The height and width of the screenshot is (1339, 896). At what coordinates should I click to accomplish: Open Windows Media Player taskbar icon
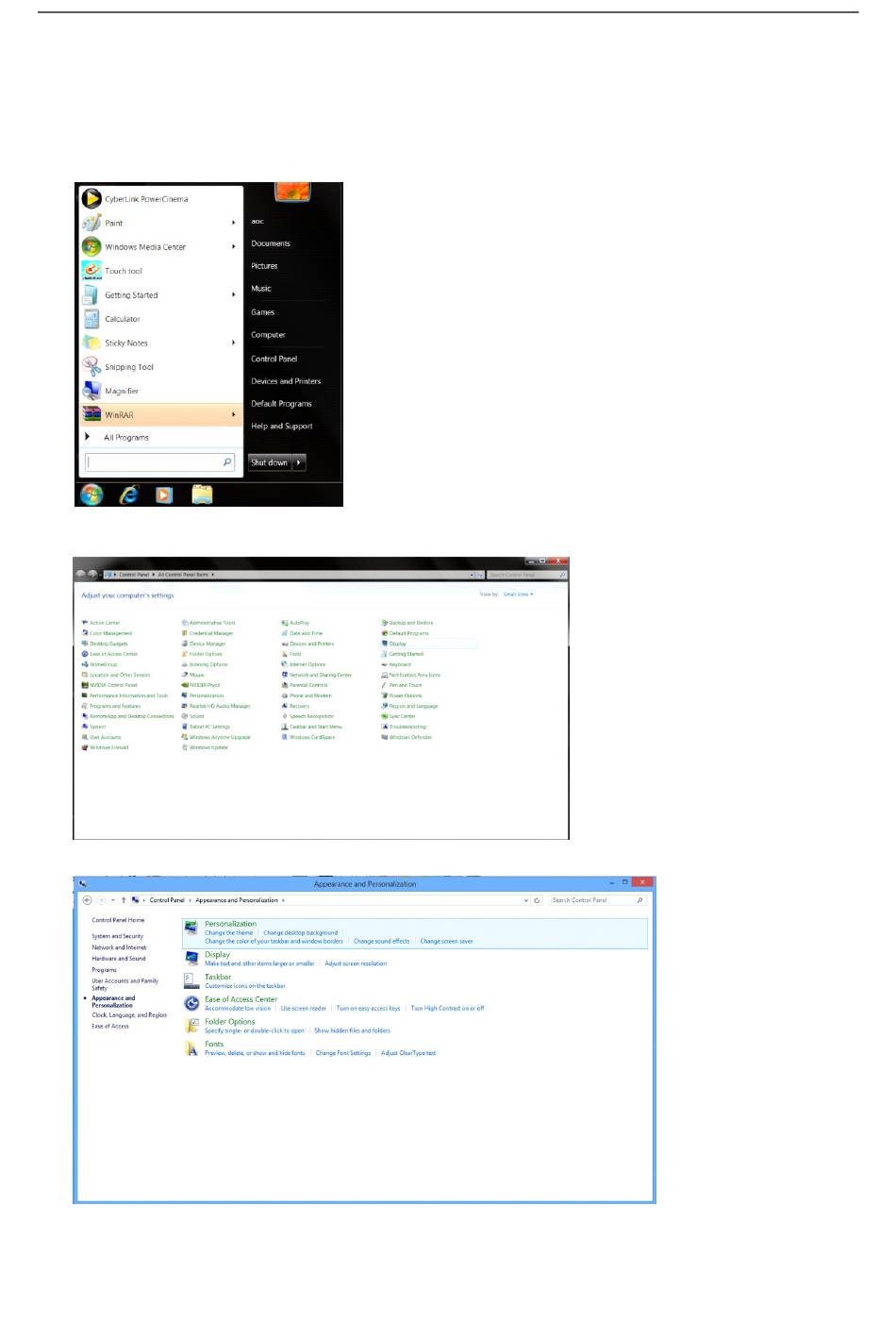coord(164,494)
